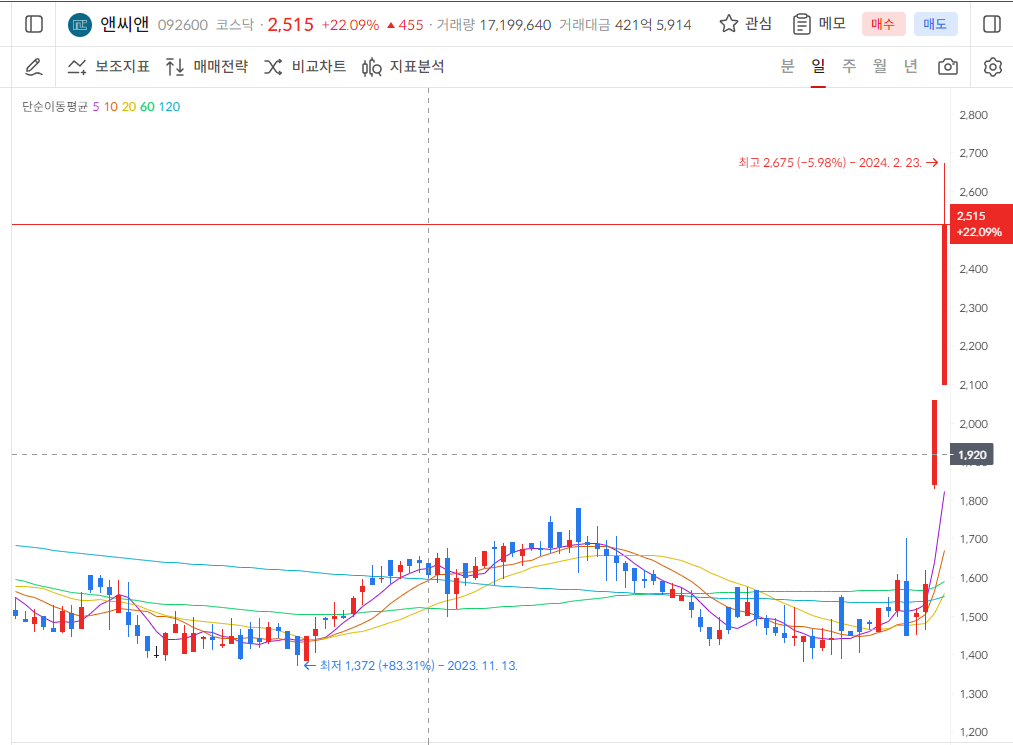This screenshot has width=1013, height=745.
Task: Open 비교차트 comparison chart
Action: pyautogui.click(x=305, y=67)
